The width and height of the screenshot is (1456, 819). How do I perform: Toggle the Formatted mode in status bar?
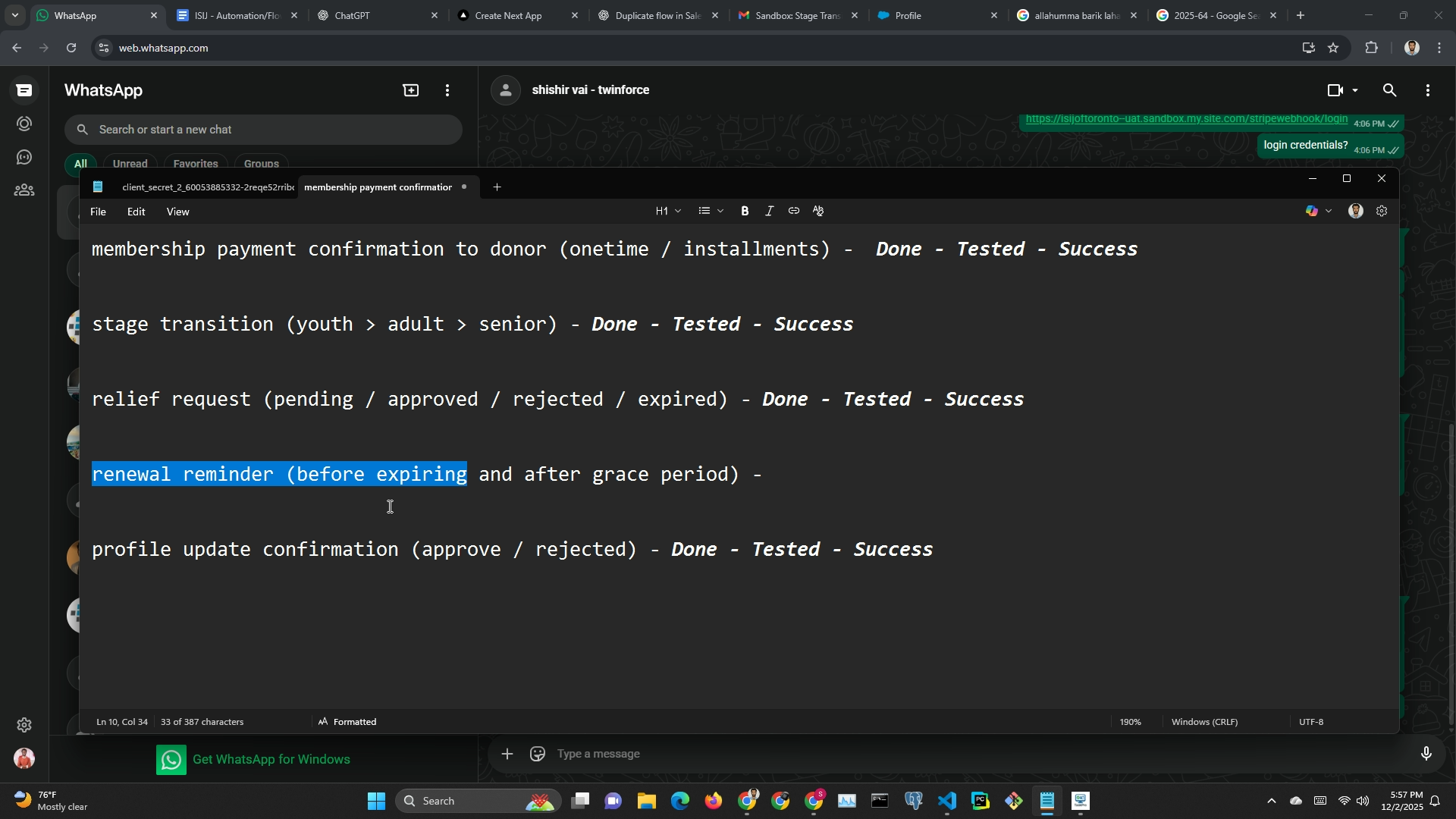click(347, 722)
